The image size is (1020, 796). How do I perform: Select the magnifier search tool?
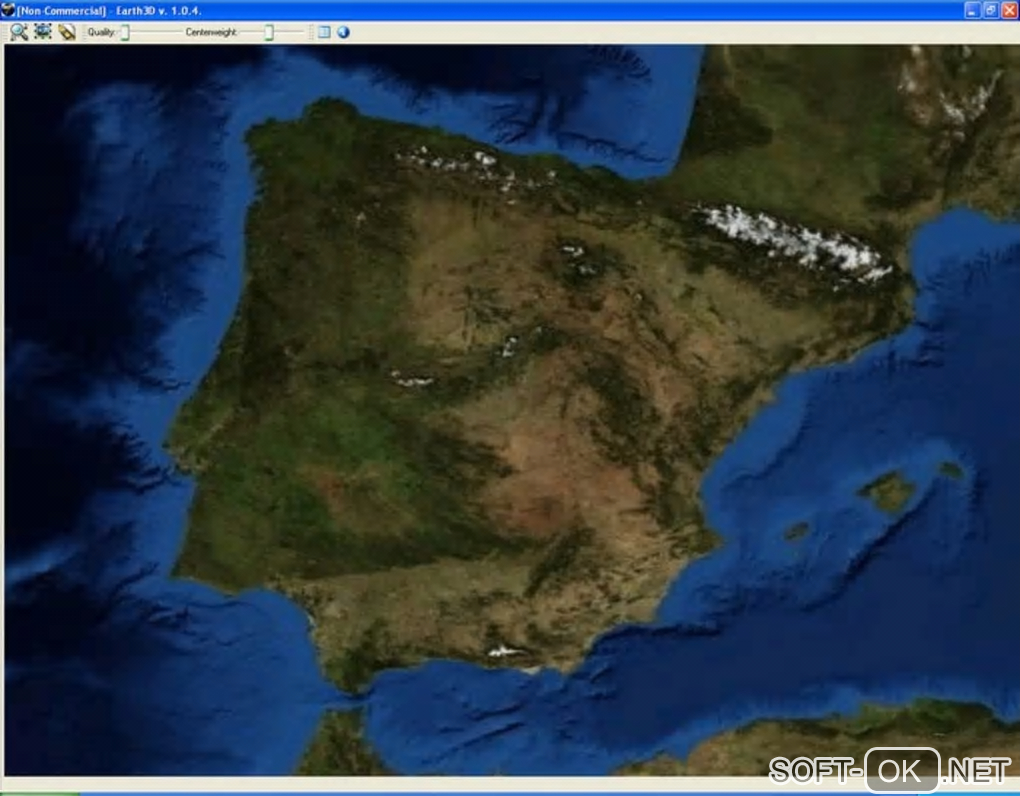coord(19,32)
